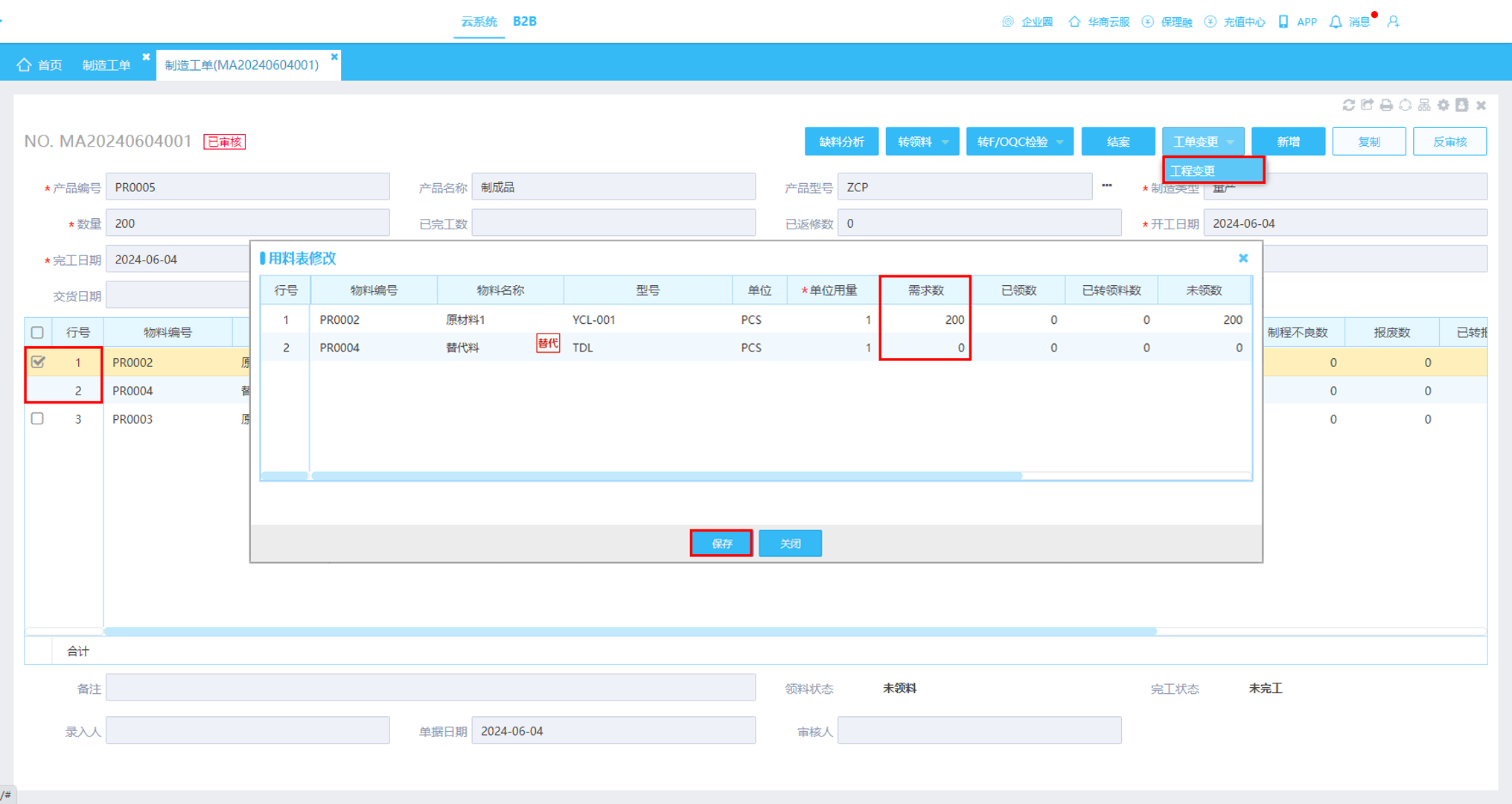The width and height of the screenshot is (1512, 804).
Task: Click the 反审核 button
Action: (x=1449, y=141)
